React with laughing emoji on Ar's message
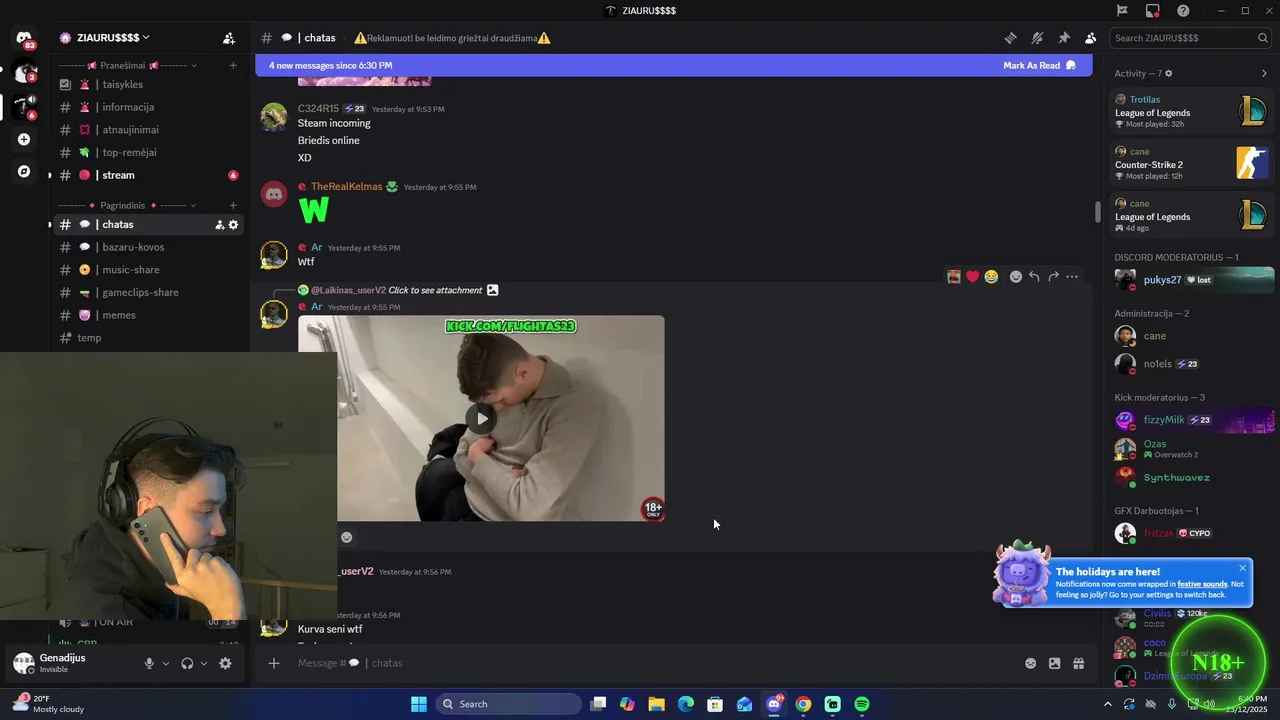The height and width of the screenshot is (720, 1280). click(x=991, y=277)
